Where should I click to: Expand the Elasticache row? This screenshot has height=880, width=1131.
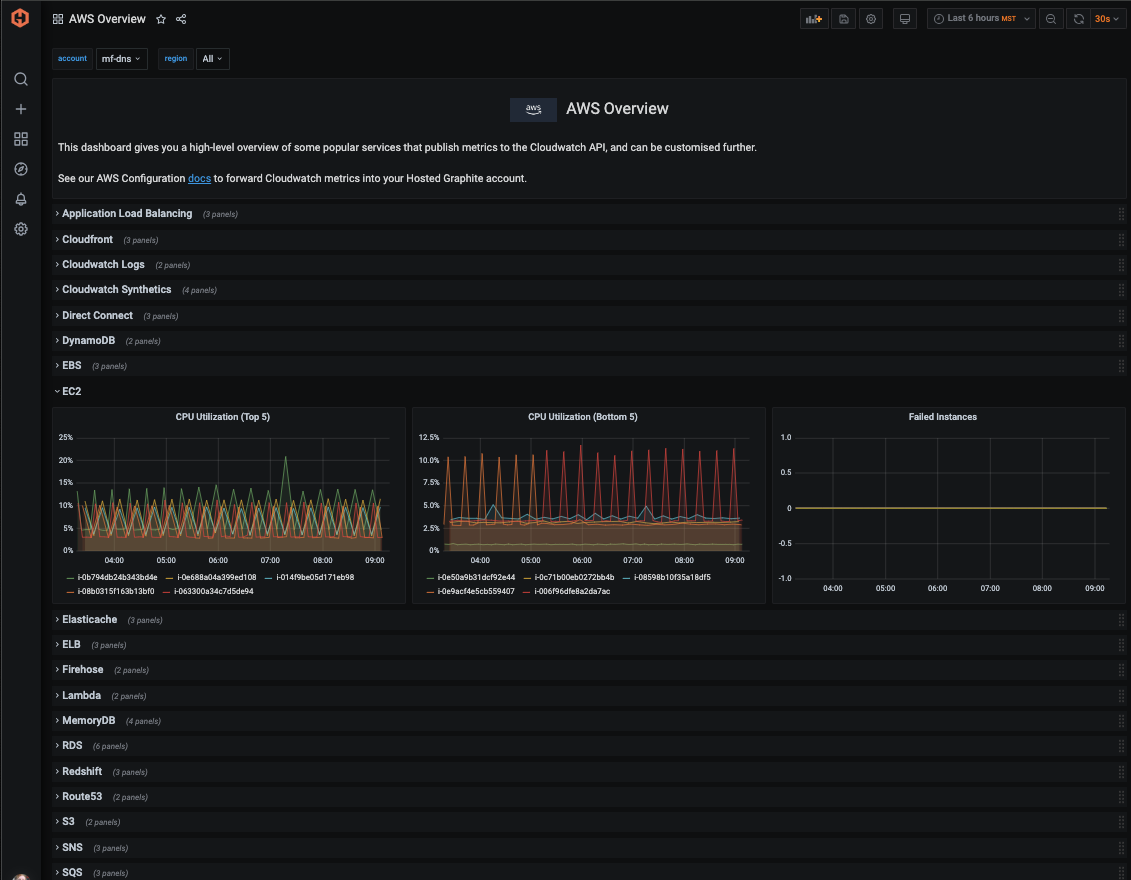click(x=89, y=620)
